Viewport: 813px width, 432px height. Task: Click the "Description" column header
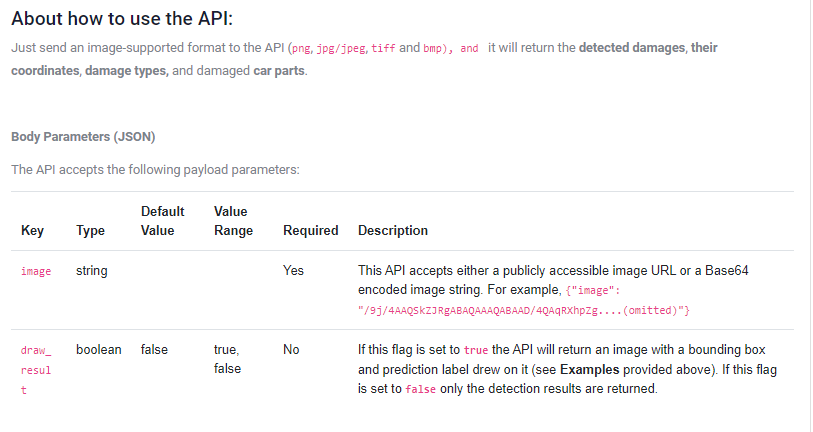393,231
